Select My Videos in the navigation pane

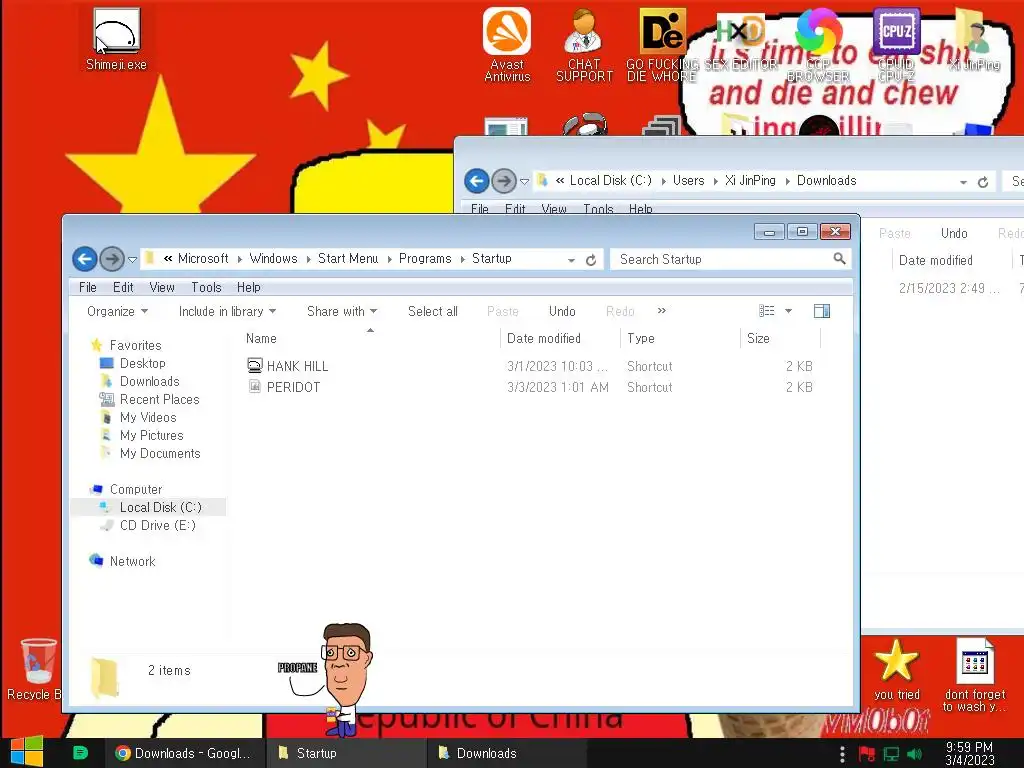coord(138,417)
